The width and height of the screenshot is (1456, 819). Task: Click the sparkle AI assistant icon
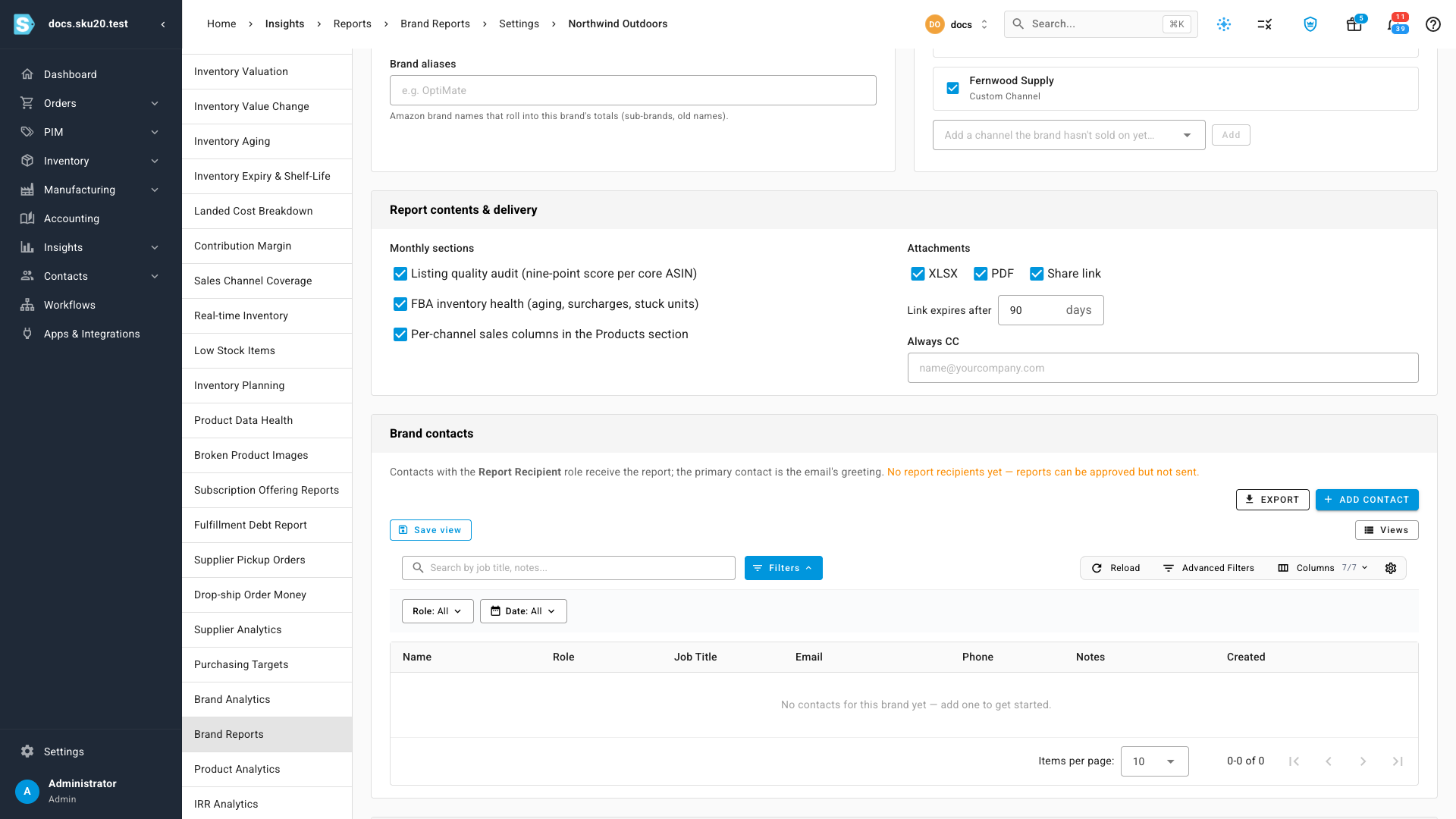click(1224, 24)
